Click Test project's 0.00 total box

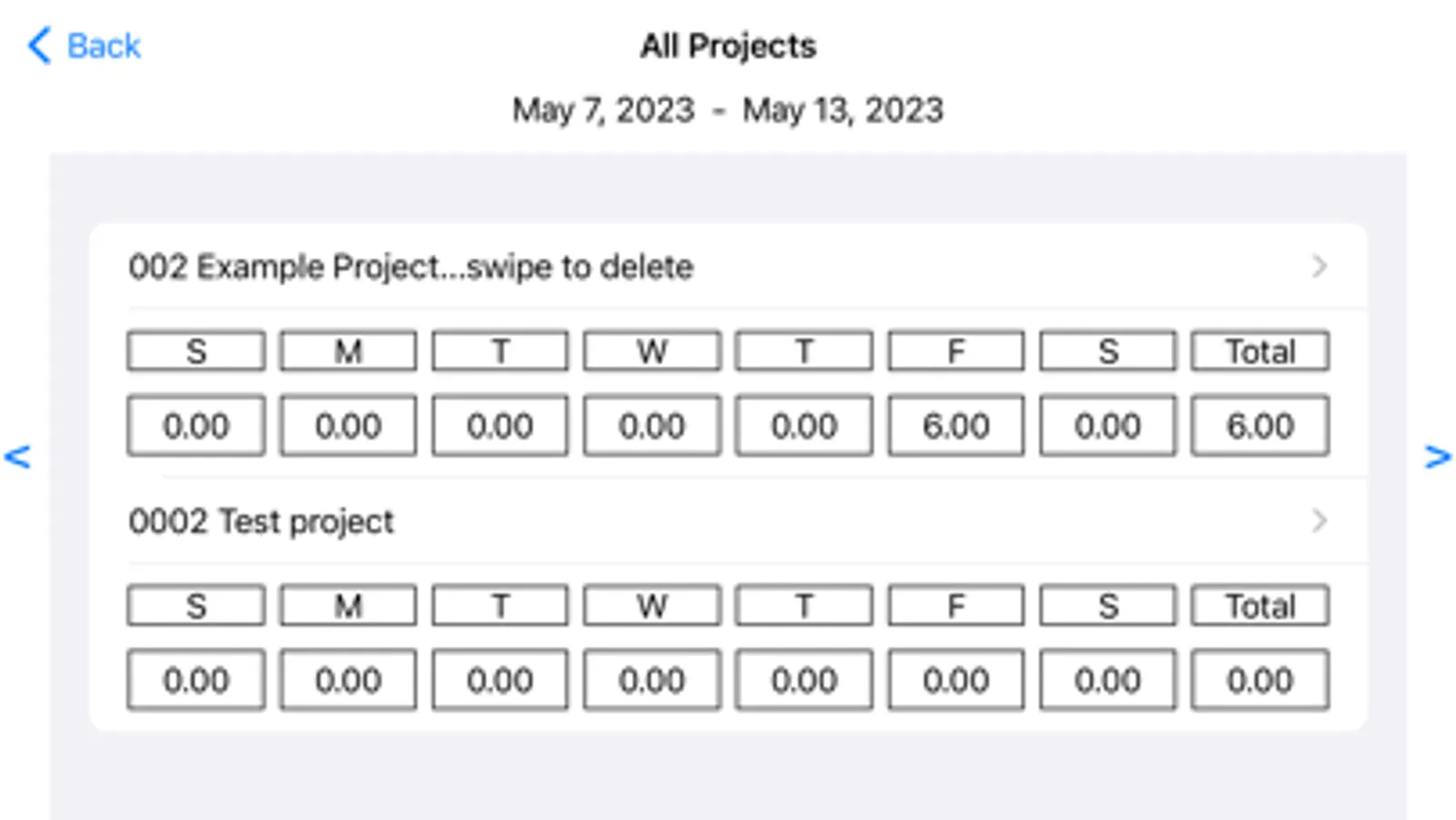1259,680
